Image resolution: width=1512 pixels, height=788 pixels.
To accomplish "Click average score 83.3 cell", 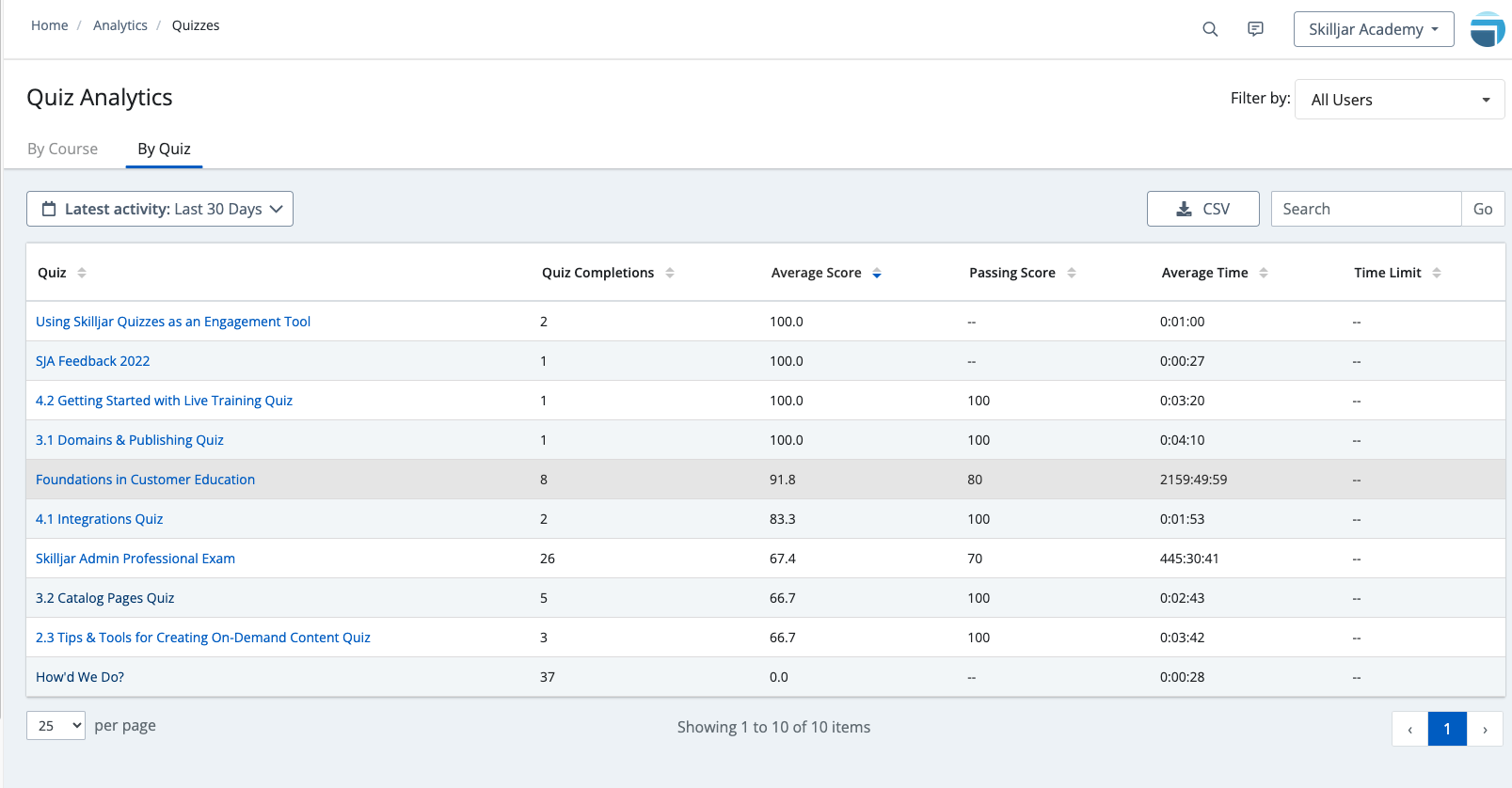I will tap(783, 519).
